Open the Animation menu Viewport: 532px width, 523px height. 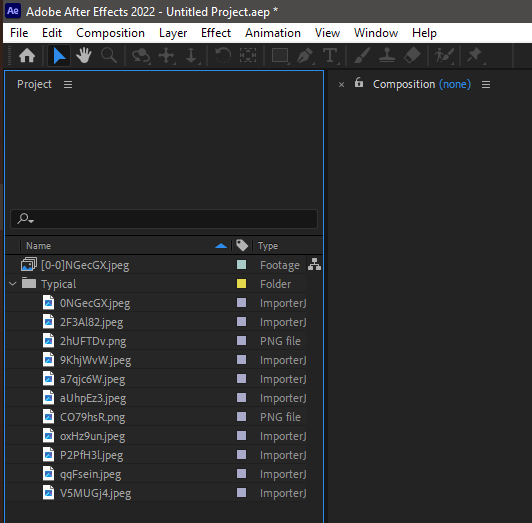pyautogui.click(x=273, y=33)
